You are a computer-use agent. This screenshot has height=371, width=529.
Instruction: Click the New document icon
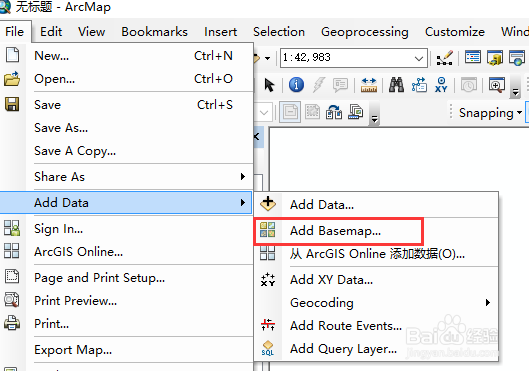point(12,55)
